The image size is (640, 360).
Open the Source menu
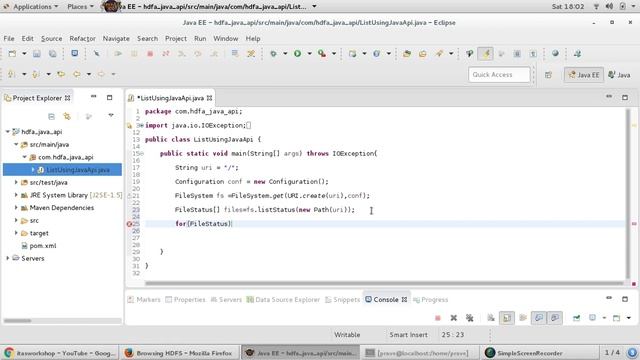(x=51, y=38)
